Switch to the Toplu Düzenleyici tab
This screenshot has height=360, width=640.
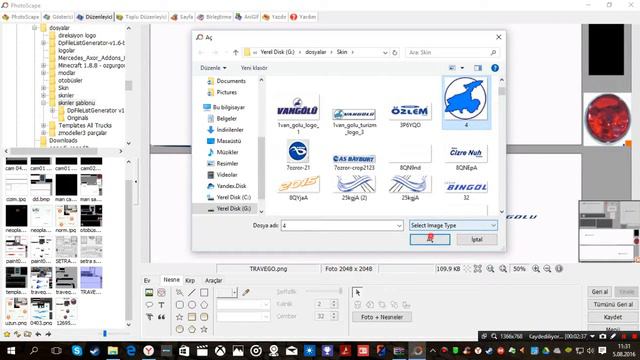point(142,17)
